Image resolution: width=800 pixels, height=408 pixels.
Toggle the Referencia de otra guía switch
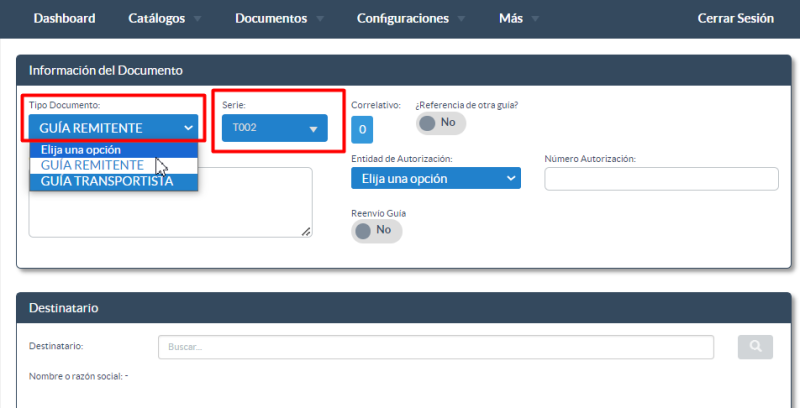440,122
